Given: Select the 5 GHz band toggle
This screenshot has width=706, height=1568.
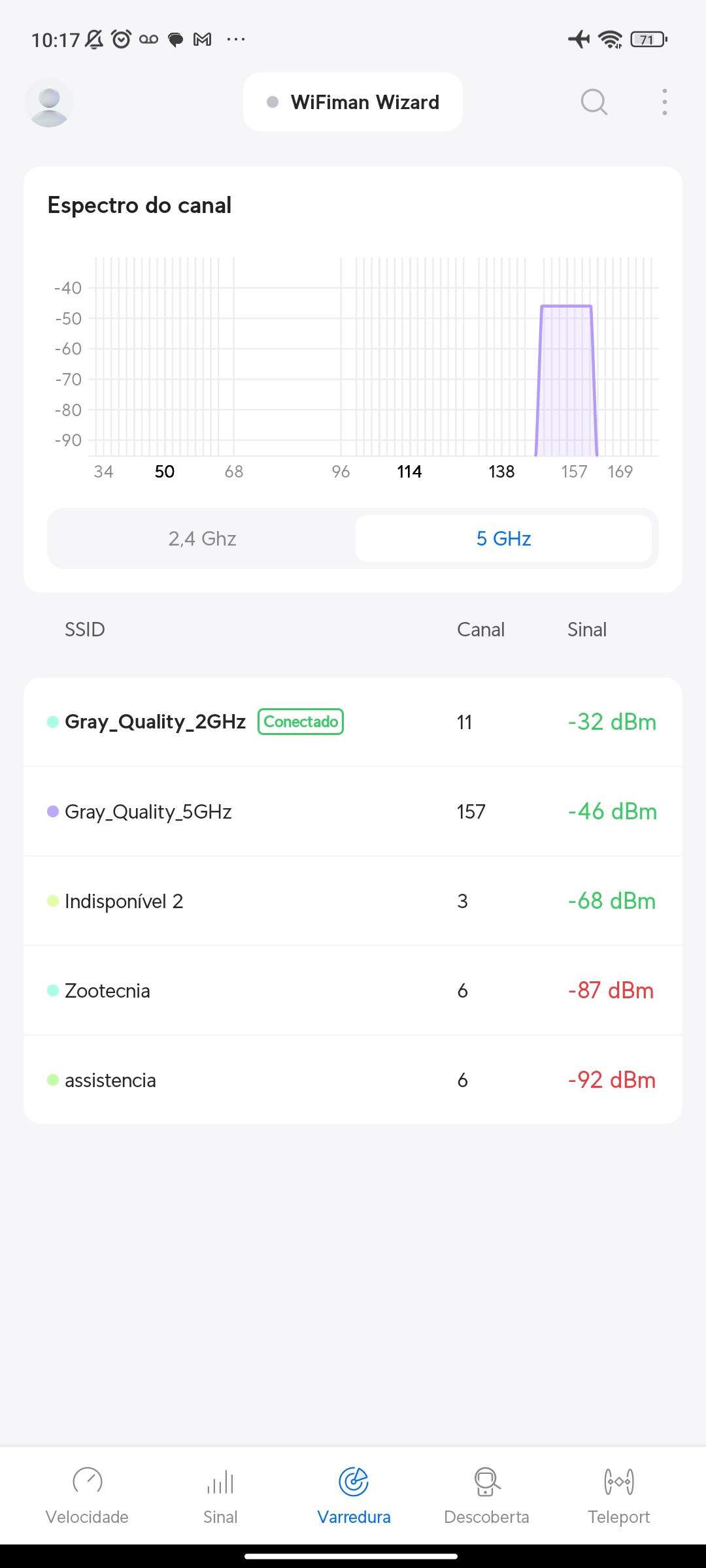Looking at the screenshot, I should (x=503, y=538).
